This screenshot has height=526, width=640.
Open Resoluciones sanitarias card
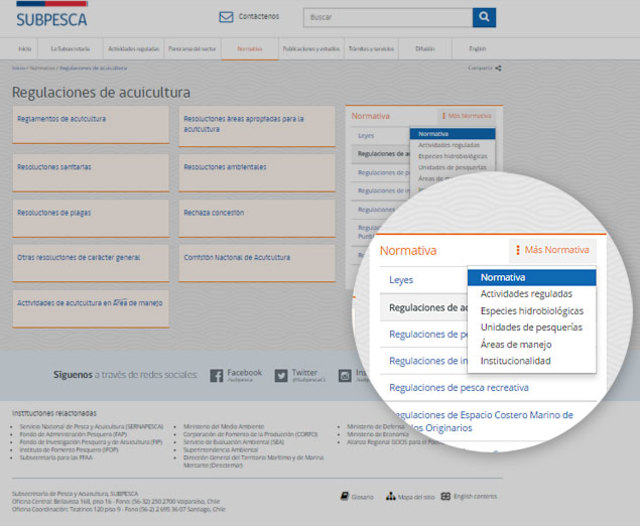pyautogui.click(x=91, y=173)
